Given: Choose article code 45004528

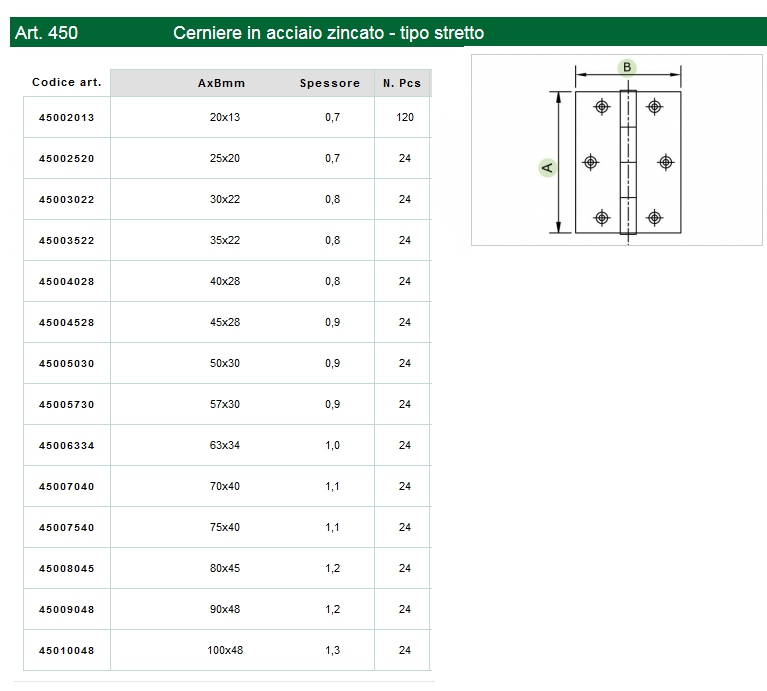Looking at the screenshot, I should pyautogui.click(x=66, y=322).
